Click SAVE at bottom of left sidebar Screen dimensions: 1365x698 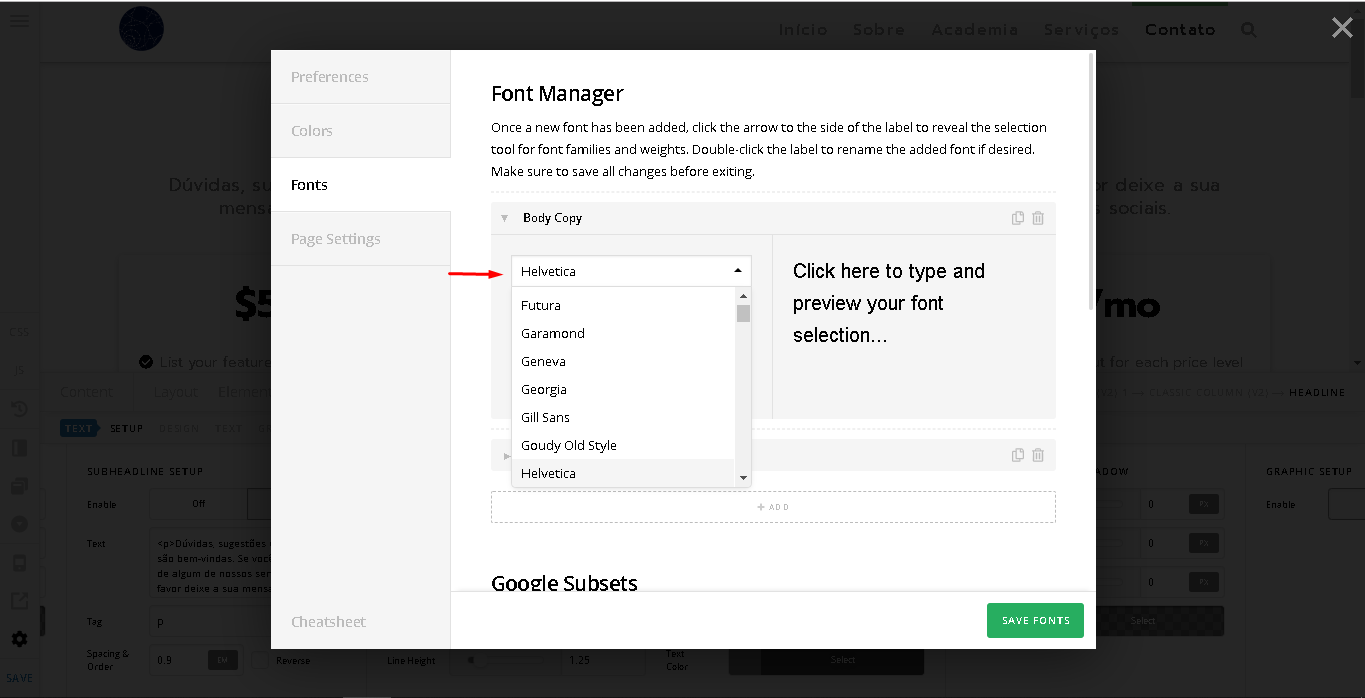[19, 678]
